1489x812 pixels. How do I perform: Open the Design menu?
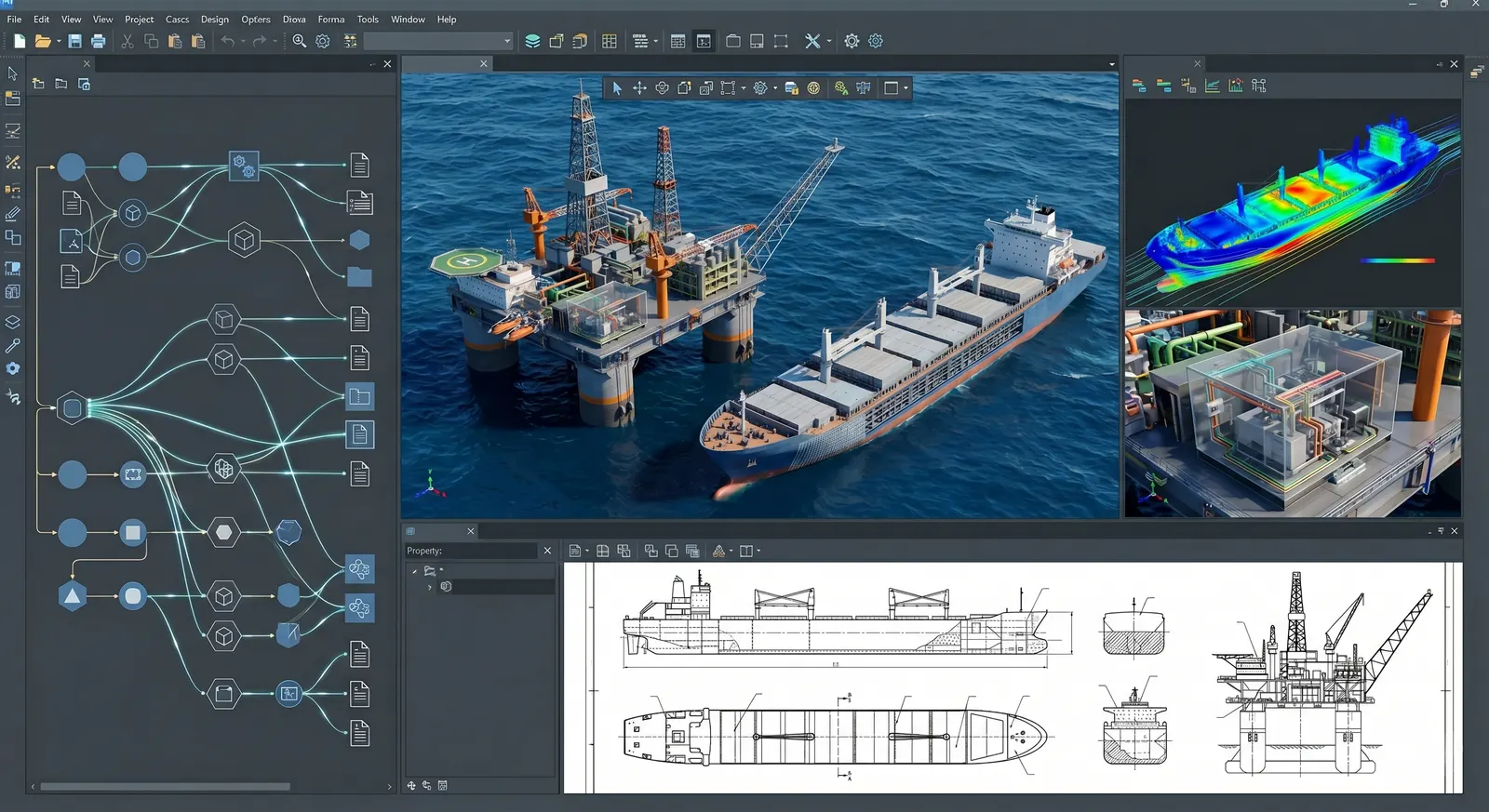click(215, 19)
